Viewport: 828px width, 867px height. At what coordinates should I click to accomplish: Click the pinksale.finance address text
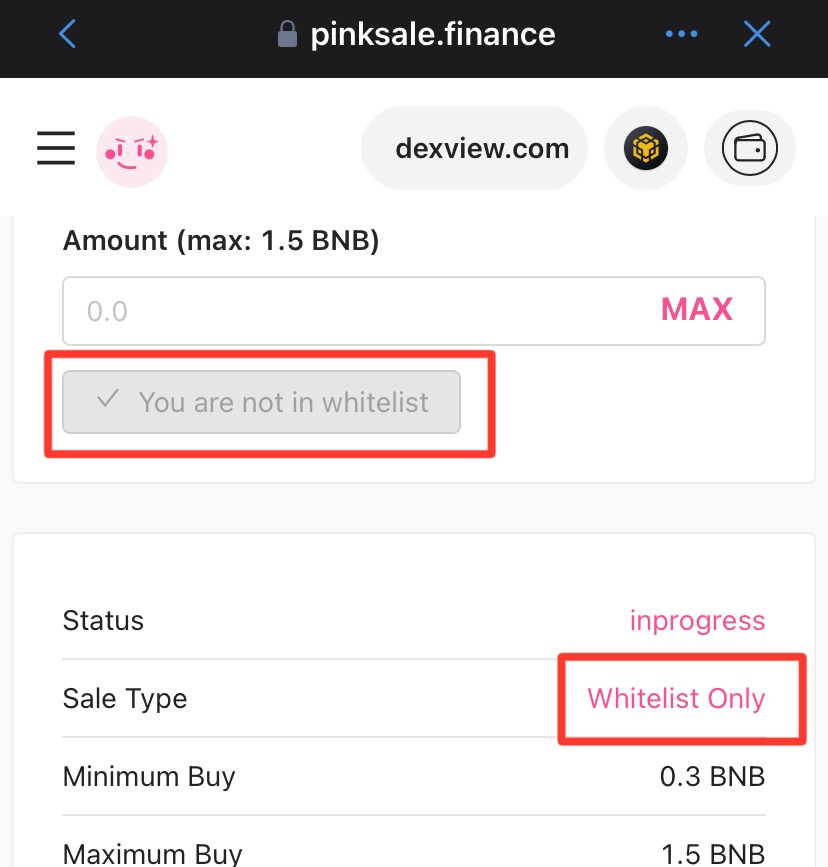tap(433, 36)
